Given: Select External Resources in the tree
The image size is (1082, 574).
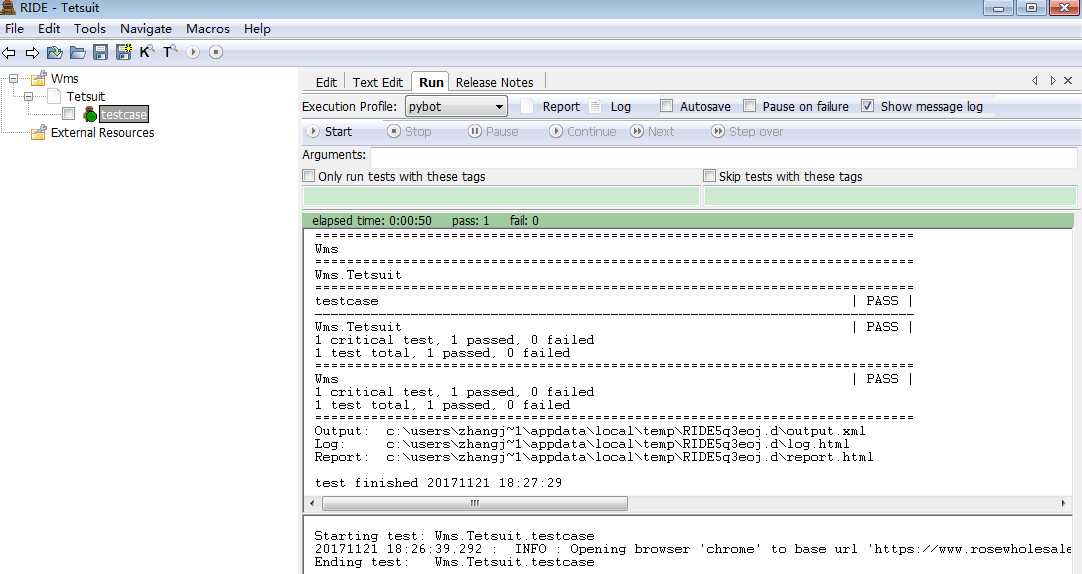Looking at the screenshot, I should click(x=102, y=132).
